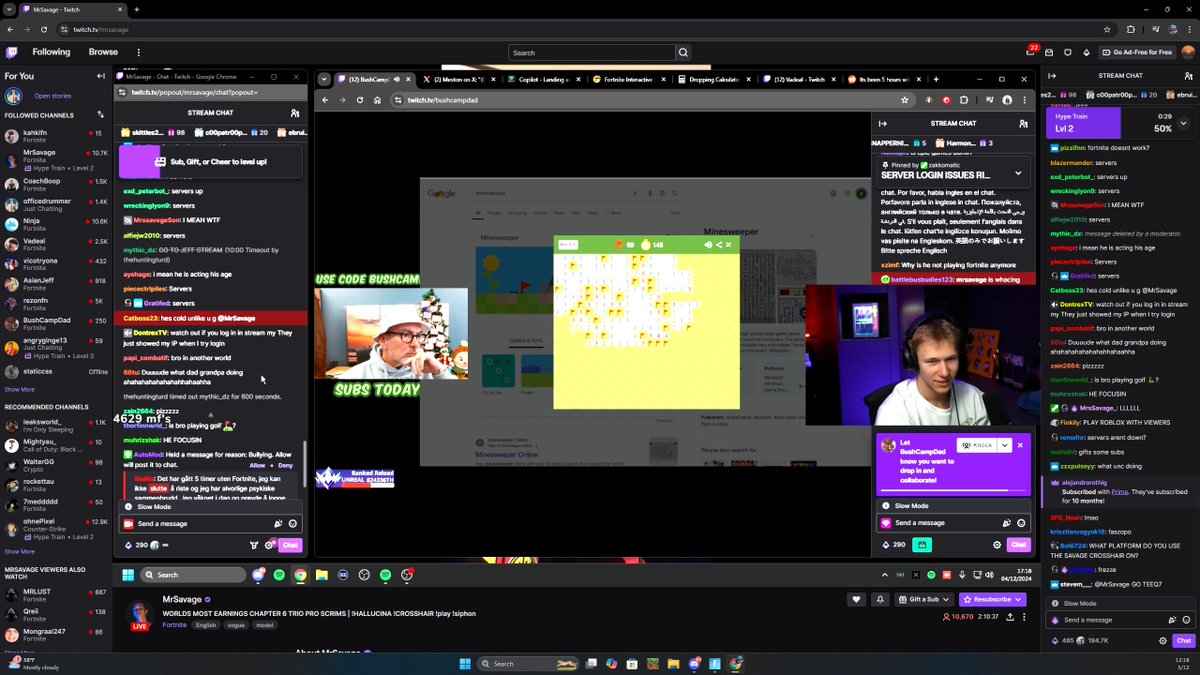Click Allow on the AutoMod message
The height and width of the screenshot is (675, 1200).
(257, 465)
